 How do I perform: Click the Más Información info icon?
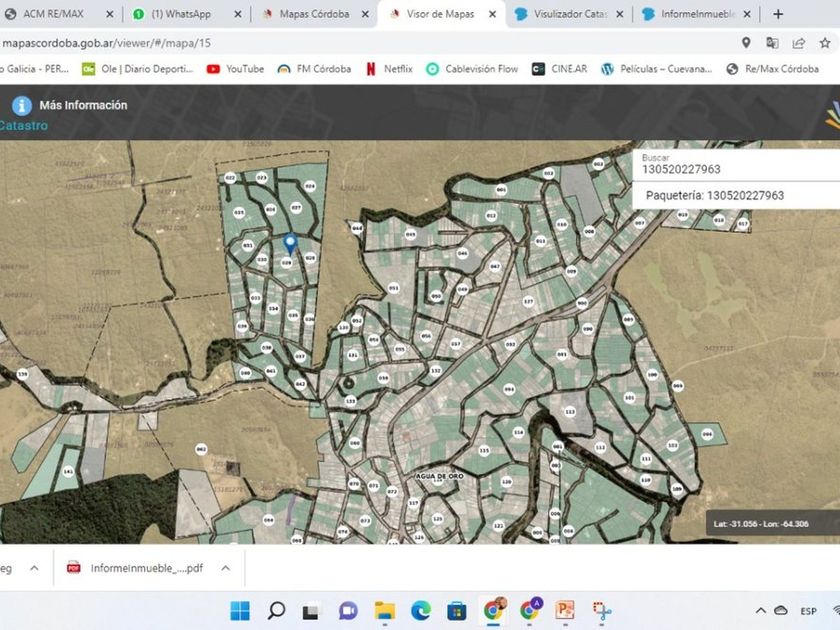click(21, 106)
